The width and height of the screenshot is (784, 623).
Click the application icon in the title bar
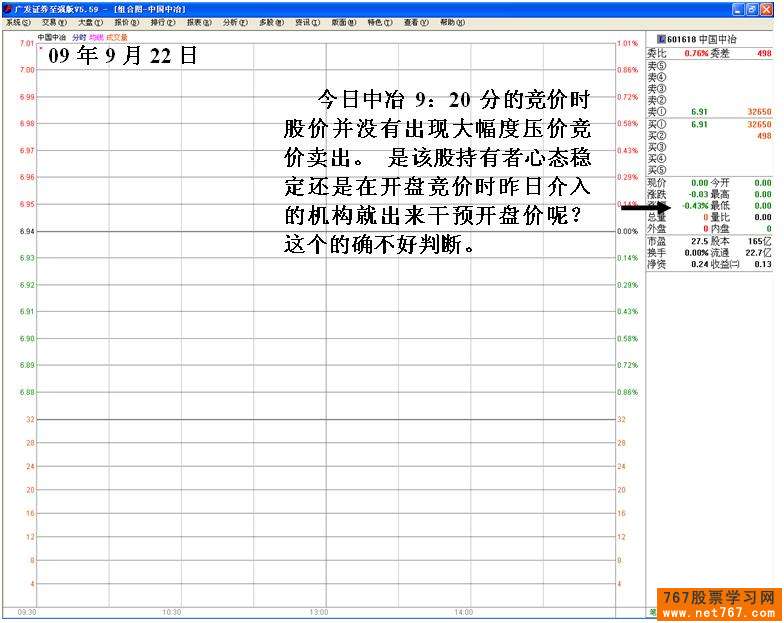(x=8, y=9)
